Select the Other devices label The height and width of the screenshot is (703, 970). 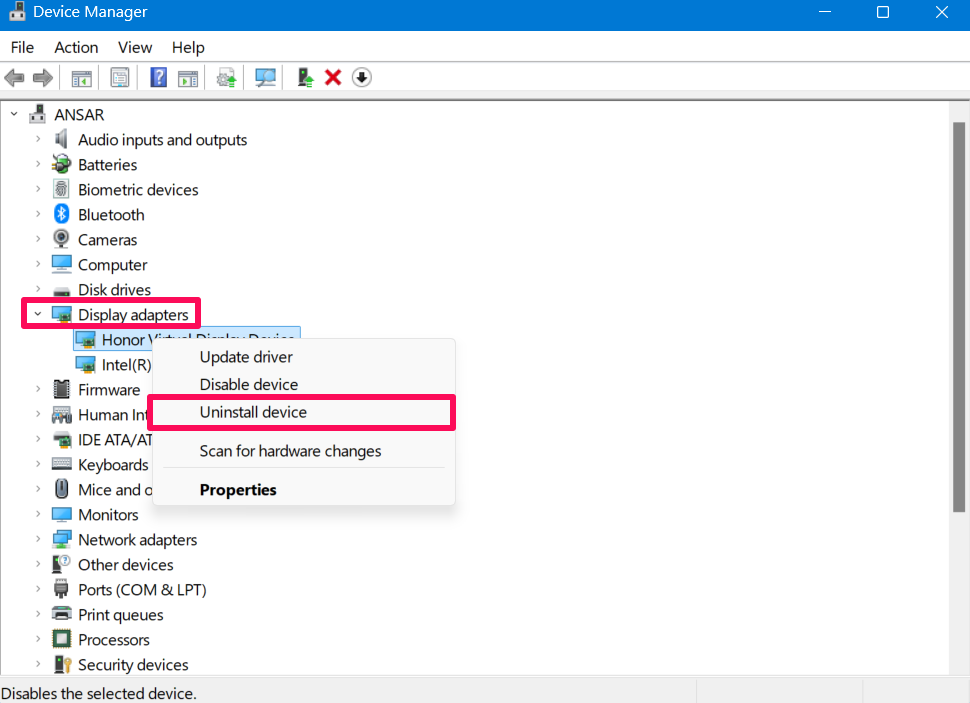(126, 564)
